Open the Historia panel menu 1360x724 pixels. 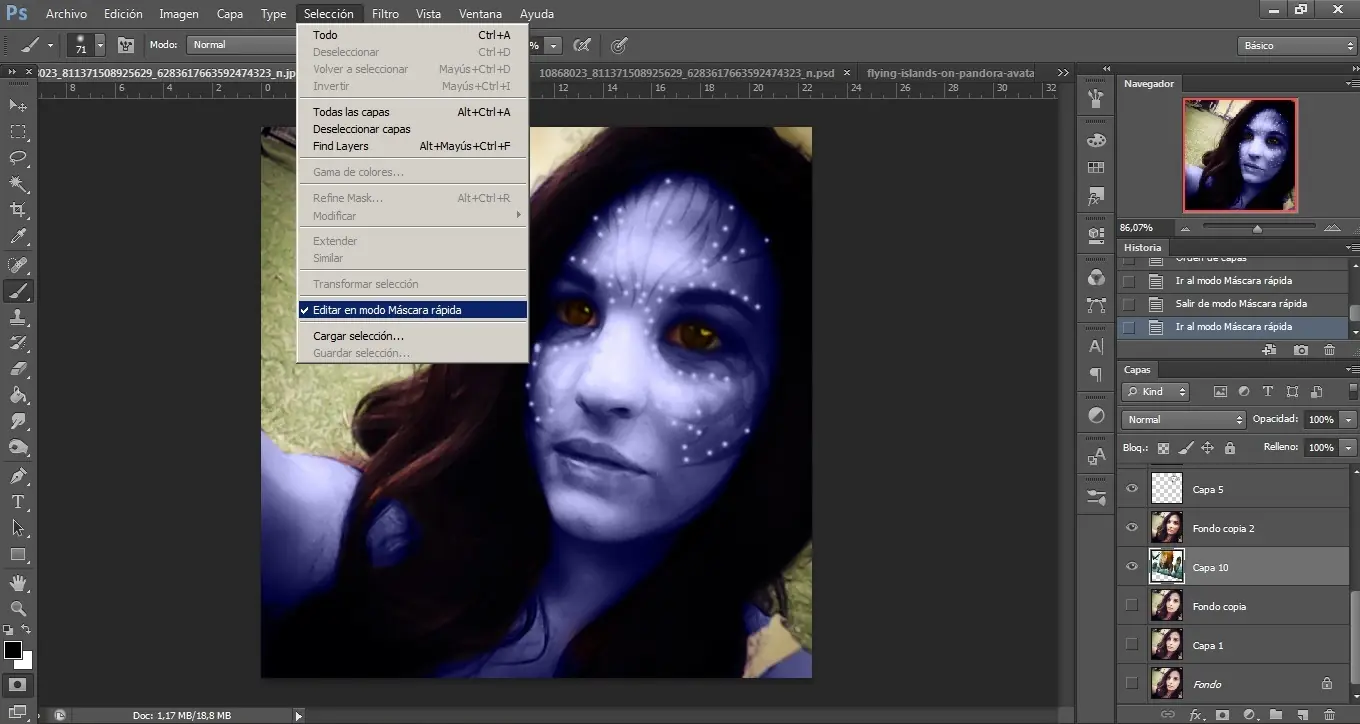pos(1351,248)
